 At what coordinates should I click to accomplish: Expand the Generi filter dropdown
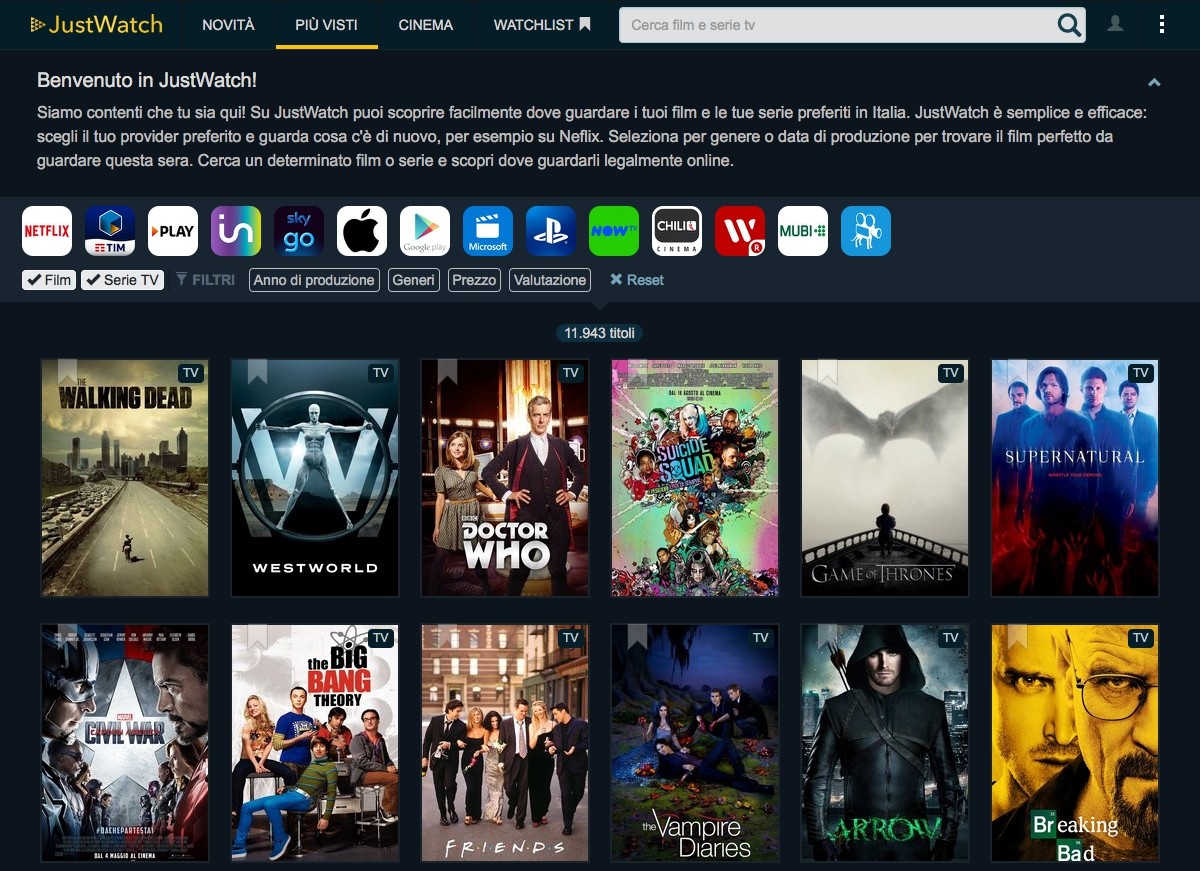pyautogui.click(x=413, y=280)
